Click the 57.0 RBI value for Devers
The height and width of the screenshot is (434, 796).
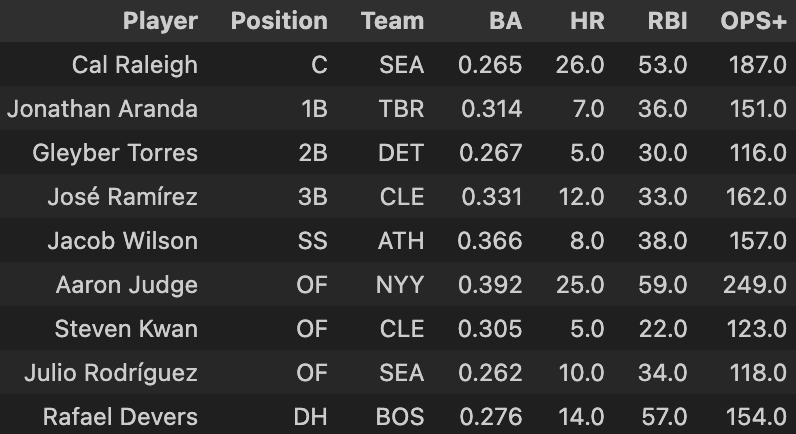pos(665,417)
